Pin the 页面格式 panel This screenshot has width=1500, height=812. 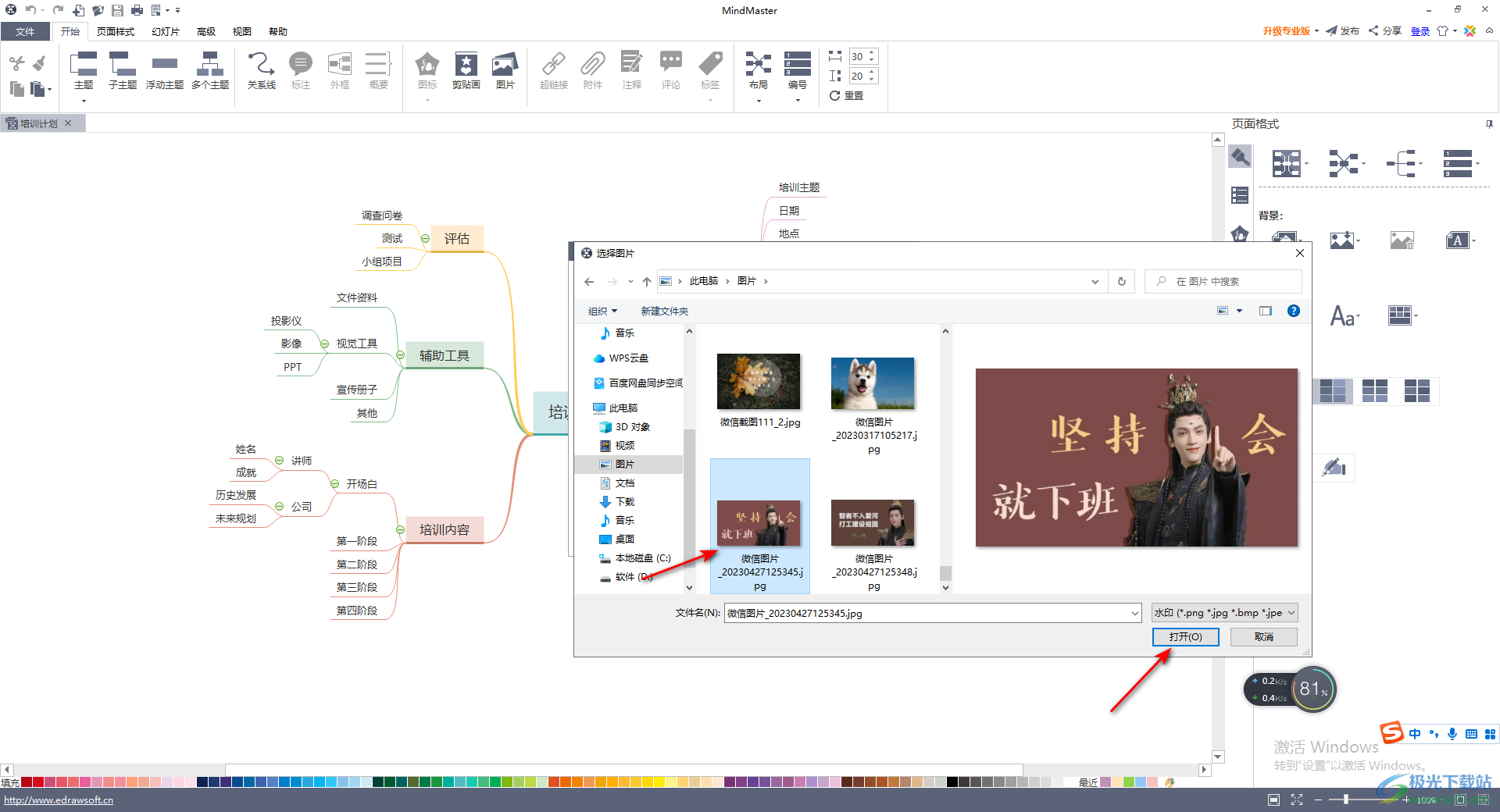coord(1489,124)
